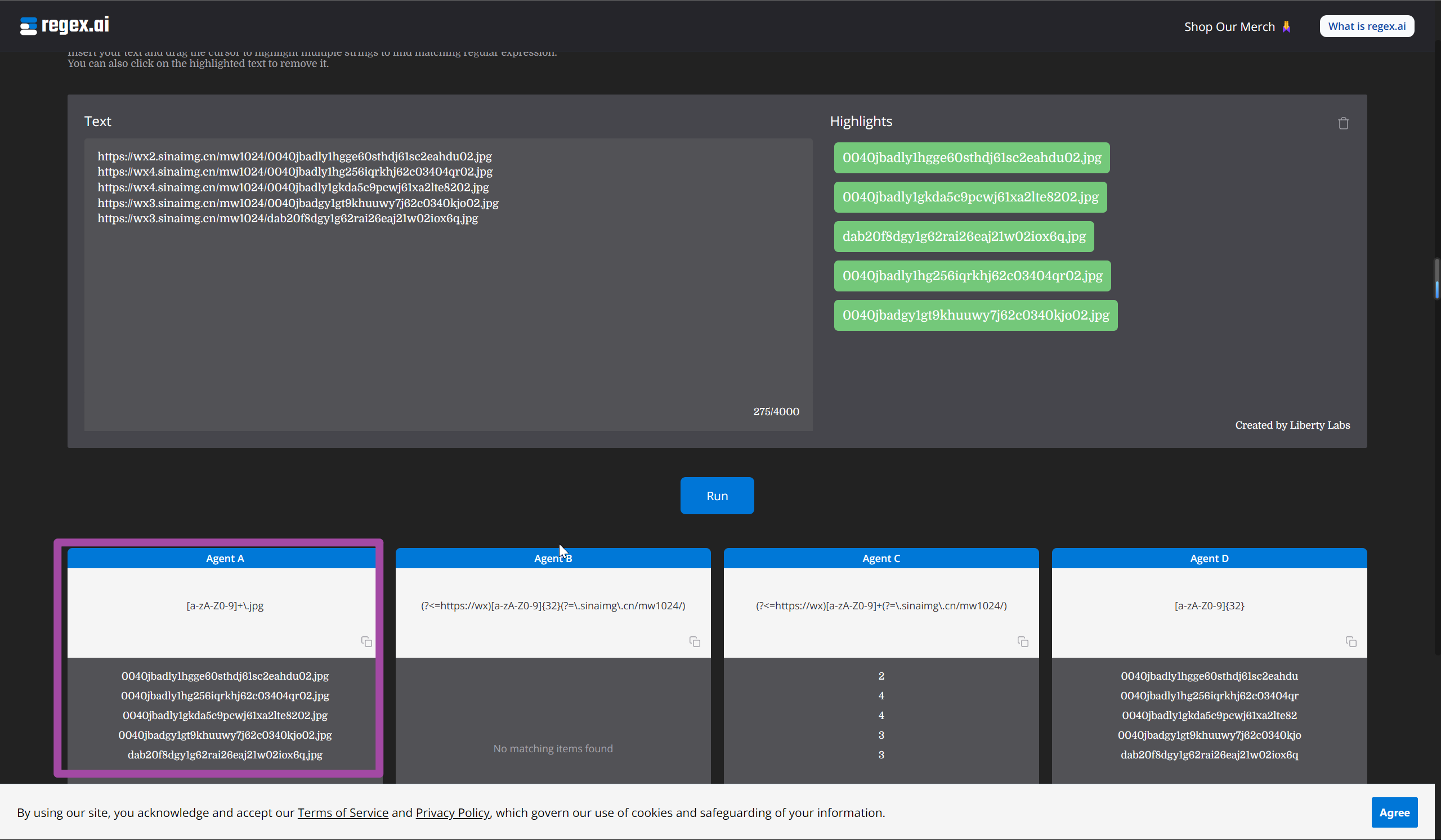This screenshot has height=840, width=1441.
Task: Click the page vertical scrollbar thumb
Action: (1437, 278)
